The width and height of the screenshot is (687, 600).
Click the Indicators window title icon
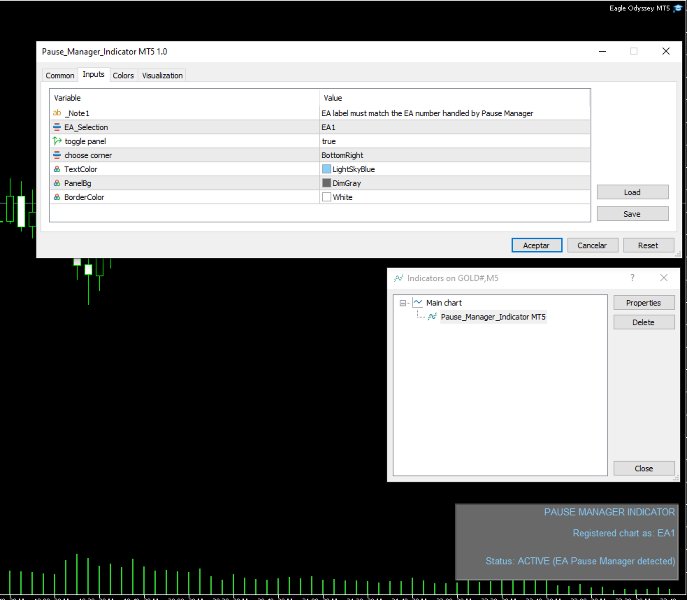click(398, 278)
